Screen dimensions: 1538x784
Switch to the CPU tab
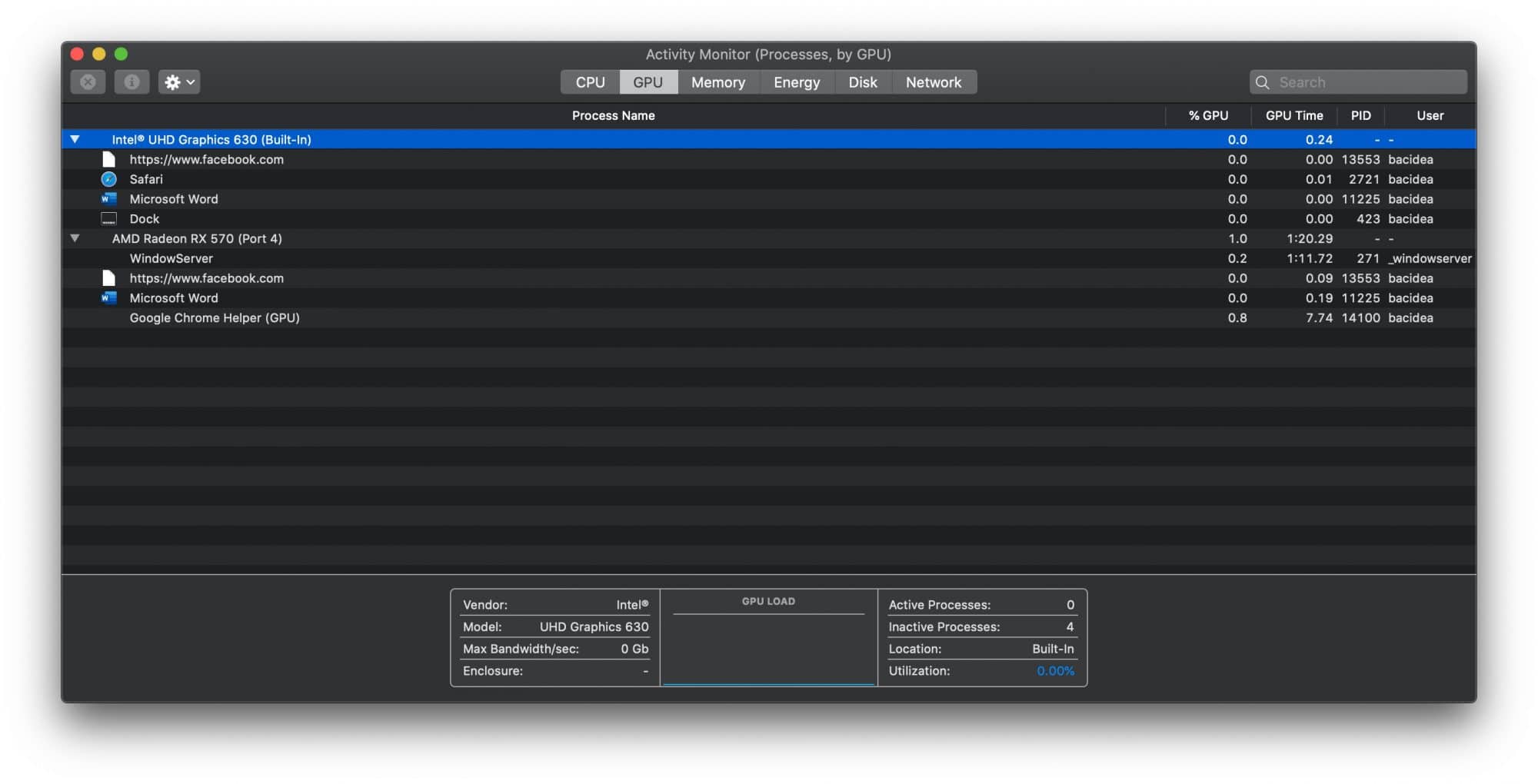pos(591,82)
